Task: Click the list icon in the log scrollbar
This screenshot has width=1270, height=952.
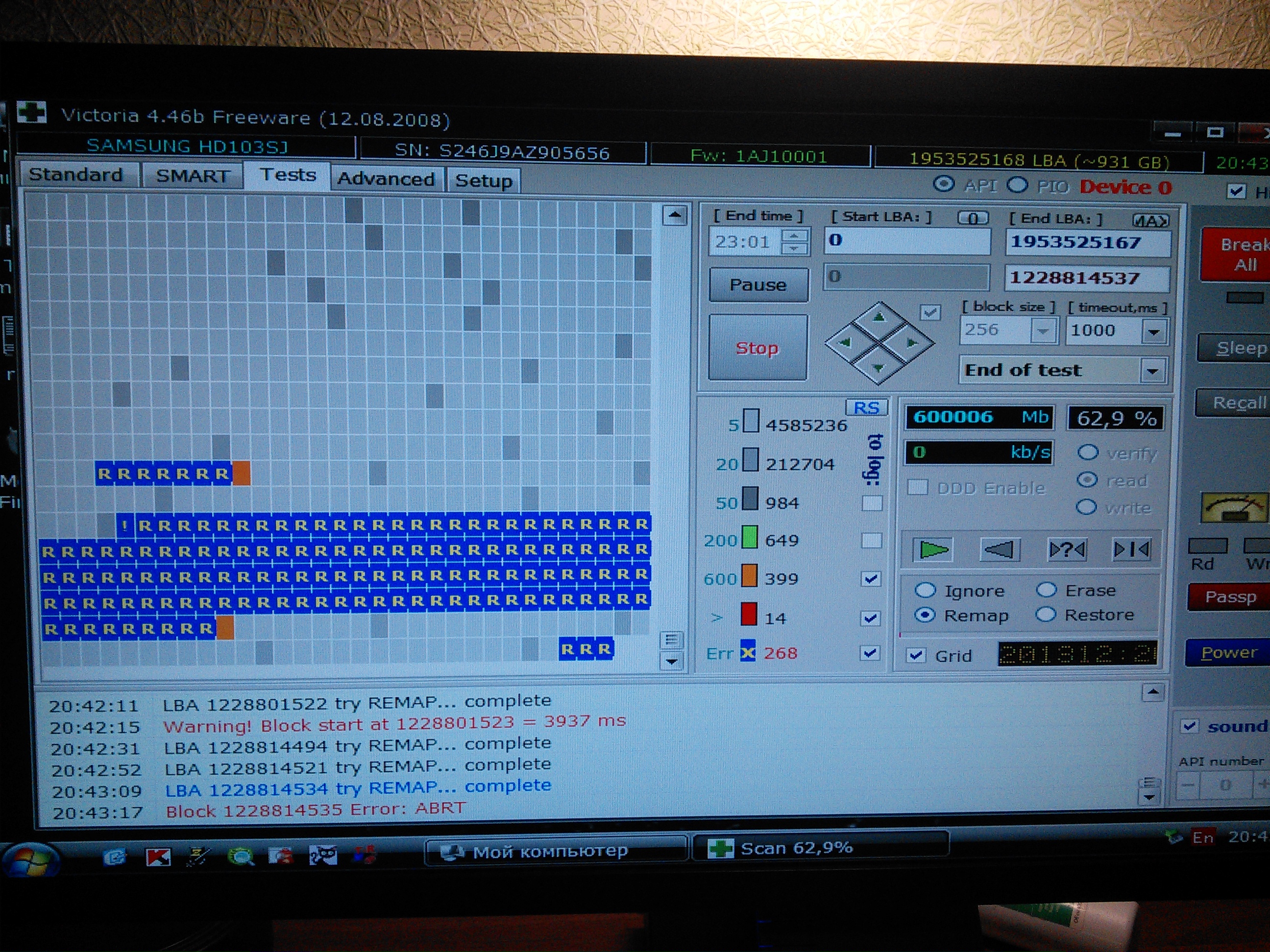Action: (1148, 783)
